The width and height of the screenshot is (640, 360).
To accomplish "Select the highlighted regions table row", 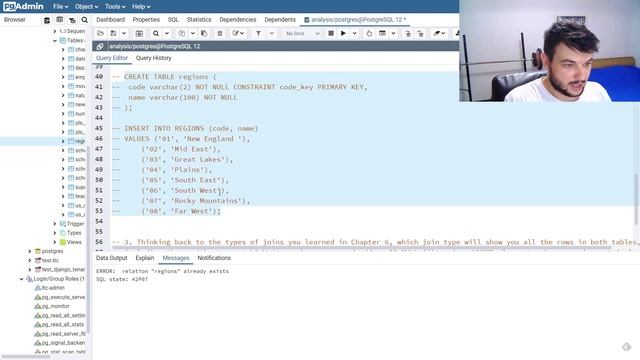I will (x=43, y=141).
